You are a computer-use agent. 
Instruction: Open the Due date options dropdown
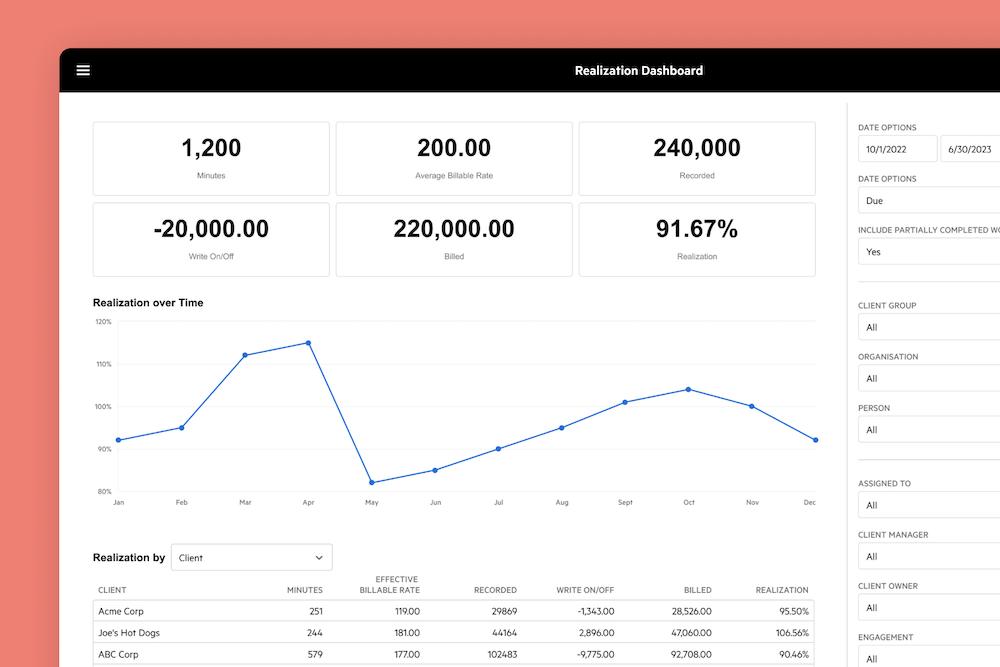[x=928, y=200]
